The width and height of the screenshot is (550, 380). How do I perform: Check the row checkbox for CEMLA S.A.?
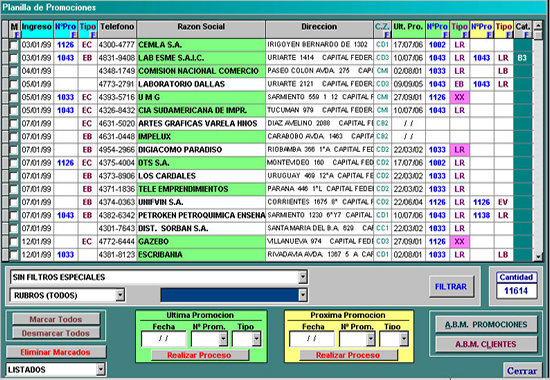click(14, 45)
